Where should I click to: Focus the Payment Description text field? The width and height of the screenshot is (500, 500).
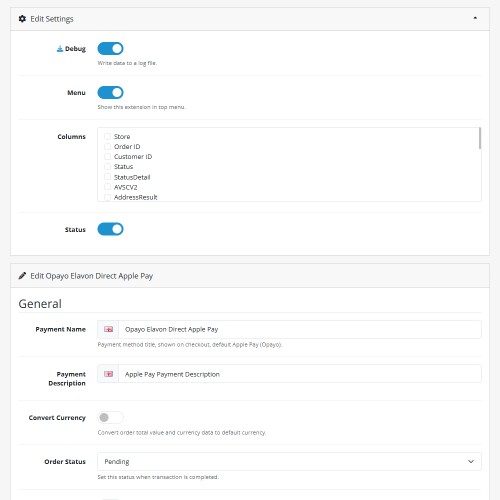pos(300,374)
